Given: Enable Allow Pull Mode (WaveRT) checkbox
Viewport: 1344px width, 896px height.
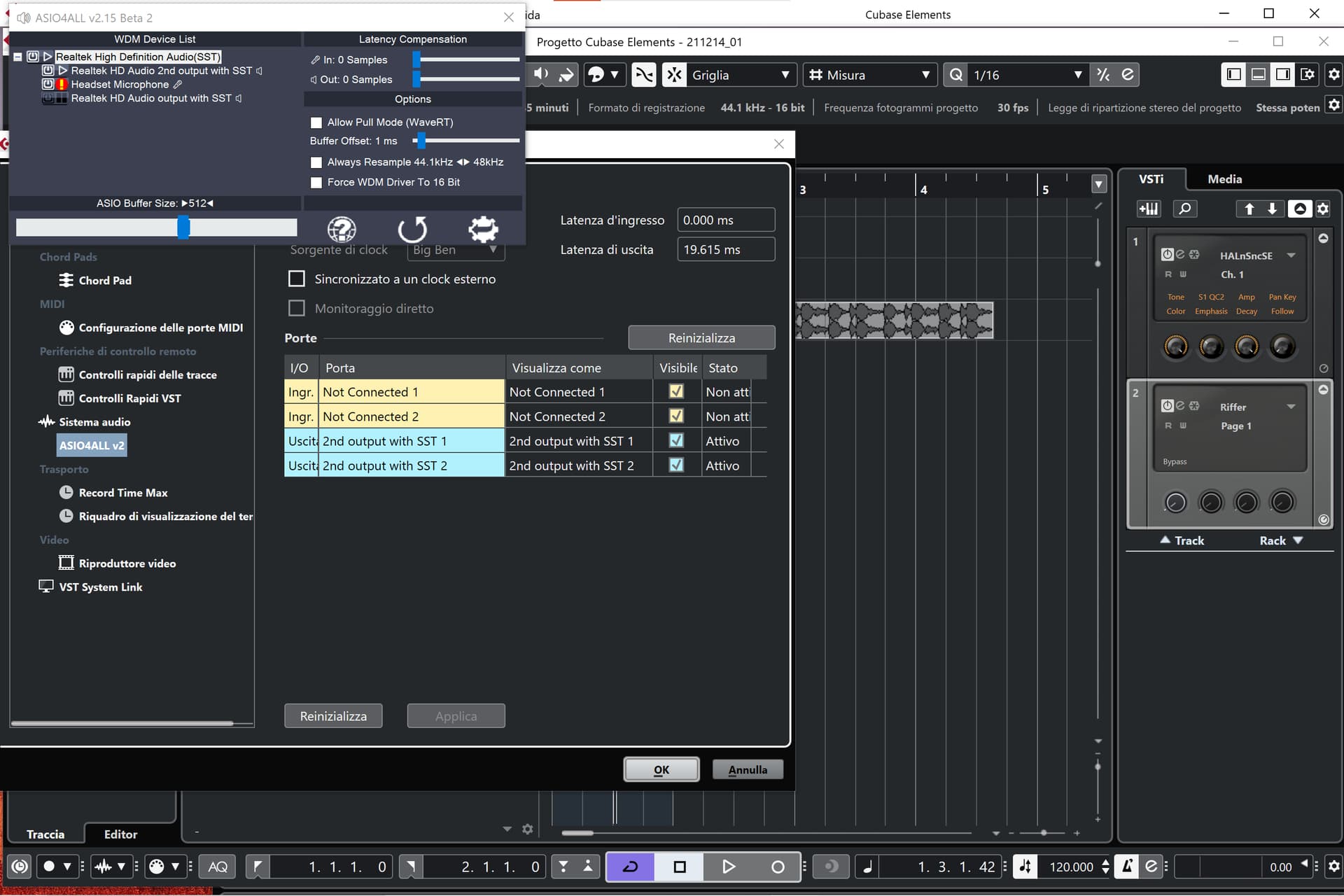Looking at the screenshot, I should (316, 122).
